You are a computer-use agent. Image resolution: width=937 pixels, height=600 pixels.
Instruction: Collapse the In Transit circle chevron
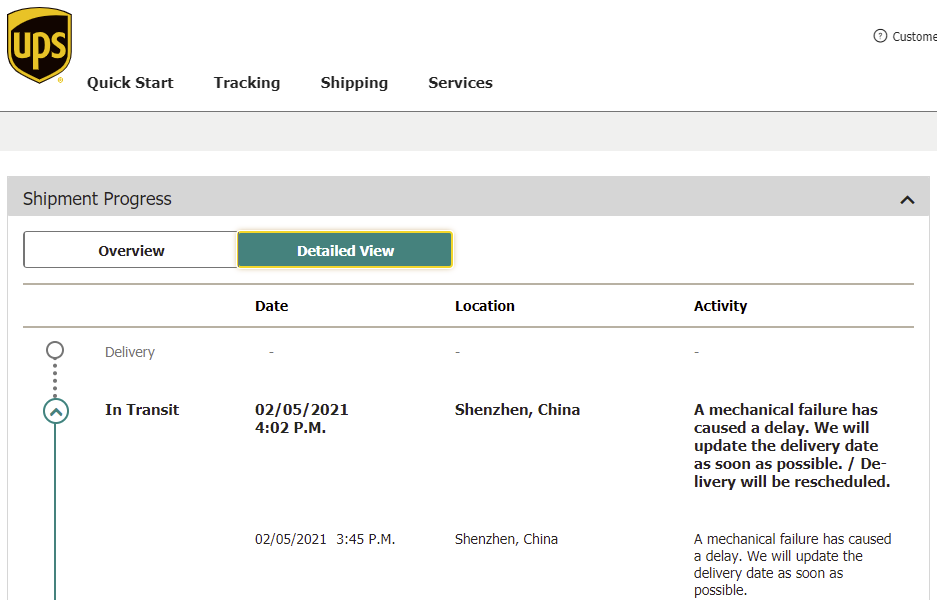point(56,411)
